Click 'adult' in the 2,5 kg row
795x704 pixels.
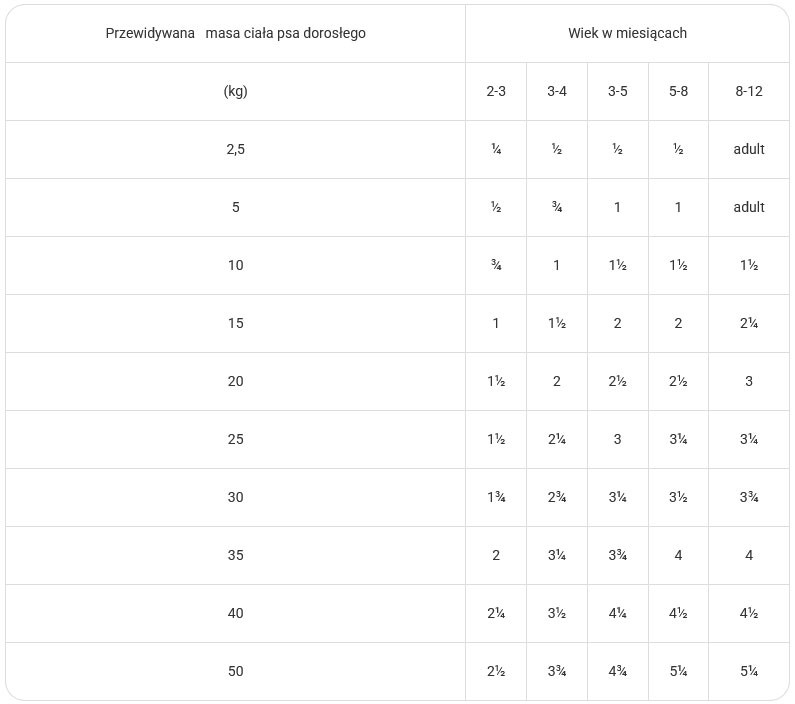(x=749, y=149)
